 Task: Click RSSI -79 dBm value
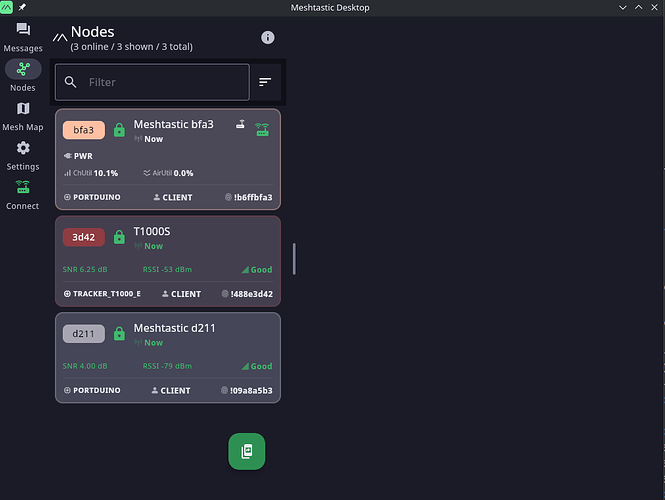167,366
